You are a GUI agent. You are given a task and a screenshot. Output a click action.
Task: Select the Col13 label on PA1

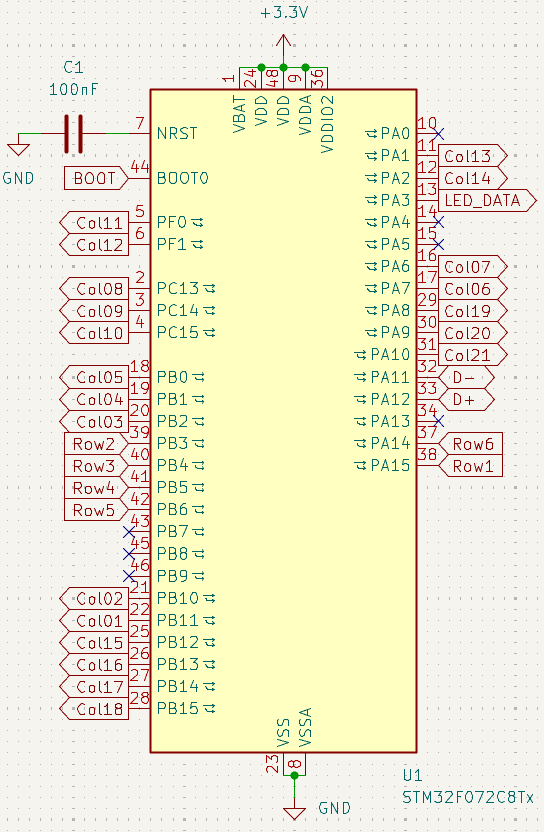[x=473, y=155]
